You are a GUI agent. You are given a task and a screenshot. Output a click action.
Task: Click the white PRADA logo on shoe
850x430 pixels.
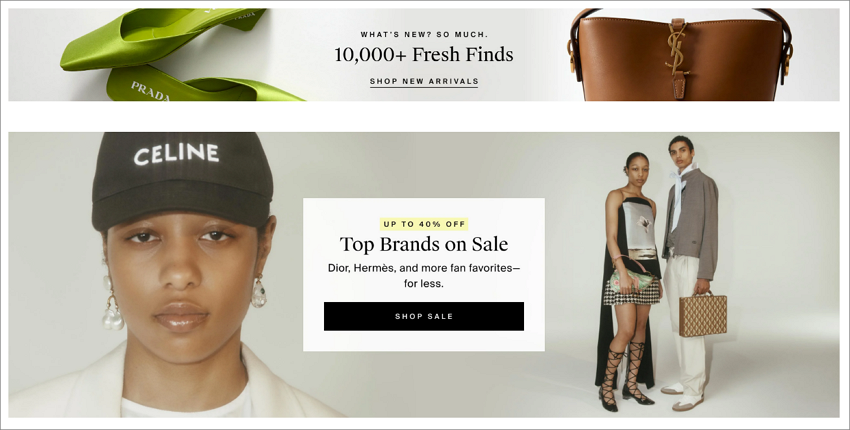150,91
